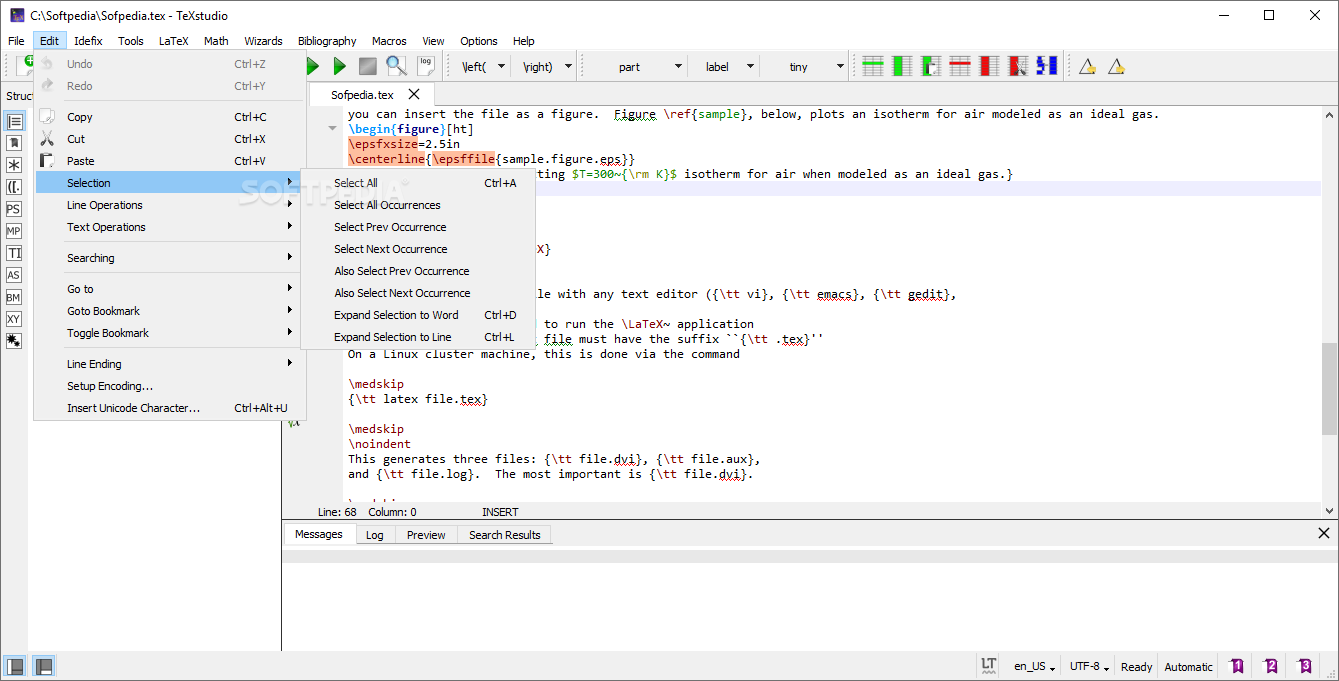Click the first green table-row icon
Screen dimensions: 1339x681
click(x=873, y=67)
